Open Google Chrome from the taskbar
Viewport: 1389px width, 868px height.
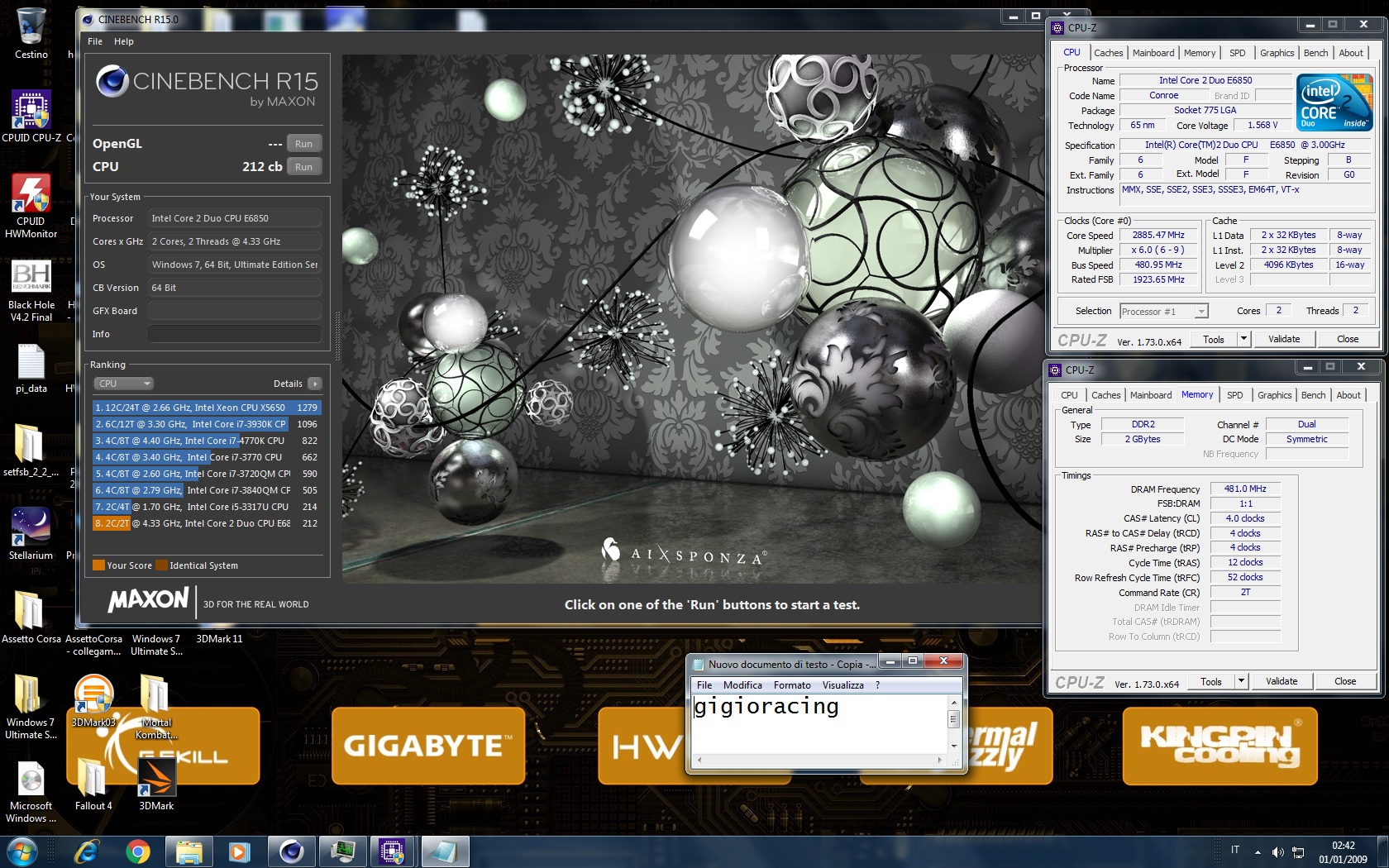[138, 851]
